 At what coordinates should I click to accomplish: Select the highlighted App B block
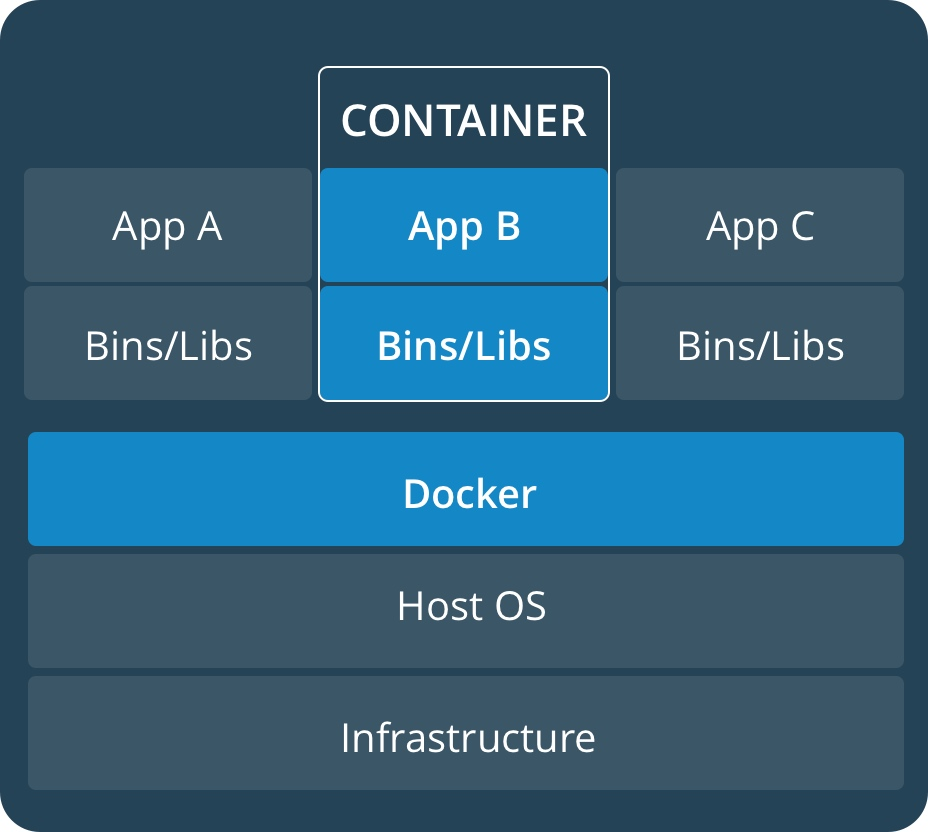(464, 225)
